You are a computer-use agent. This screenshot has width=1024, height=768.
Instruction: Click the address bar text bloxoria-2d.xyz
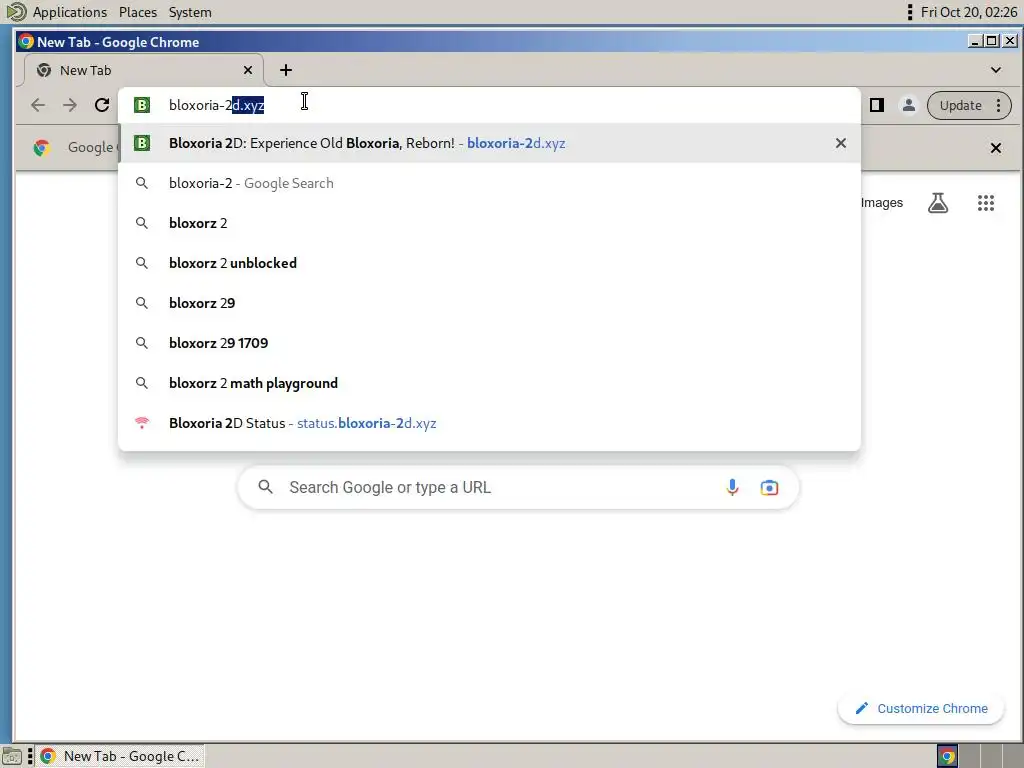click(x=216, y=105)
